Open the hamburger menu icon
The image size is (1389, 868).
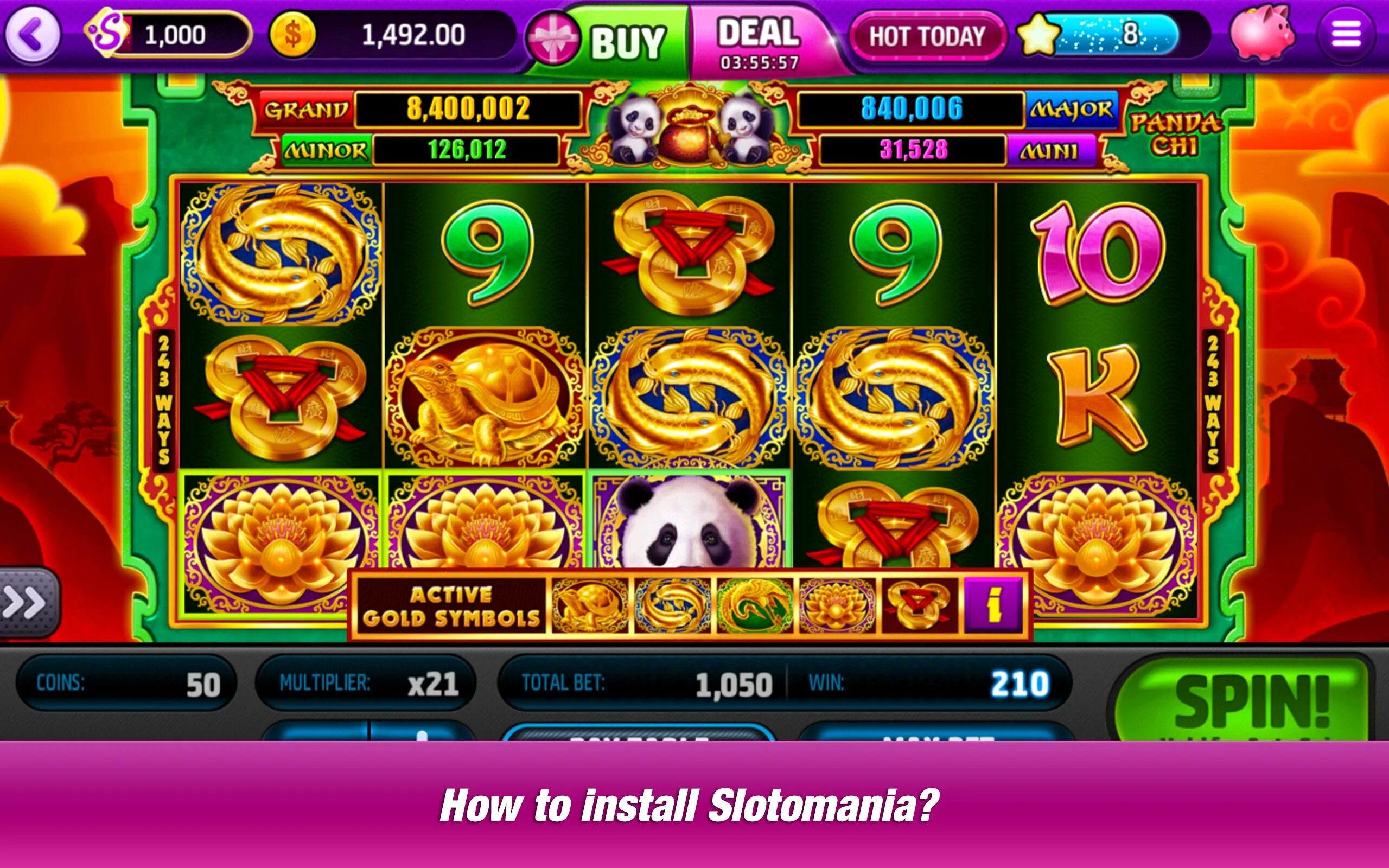[1347, 34]
